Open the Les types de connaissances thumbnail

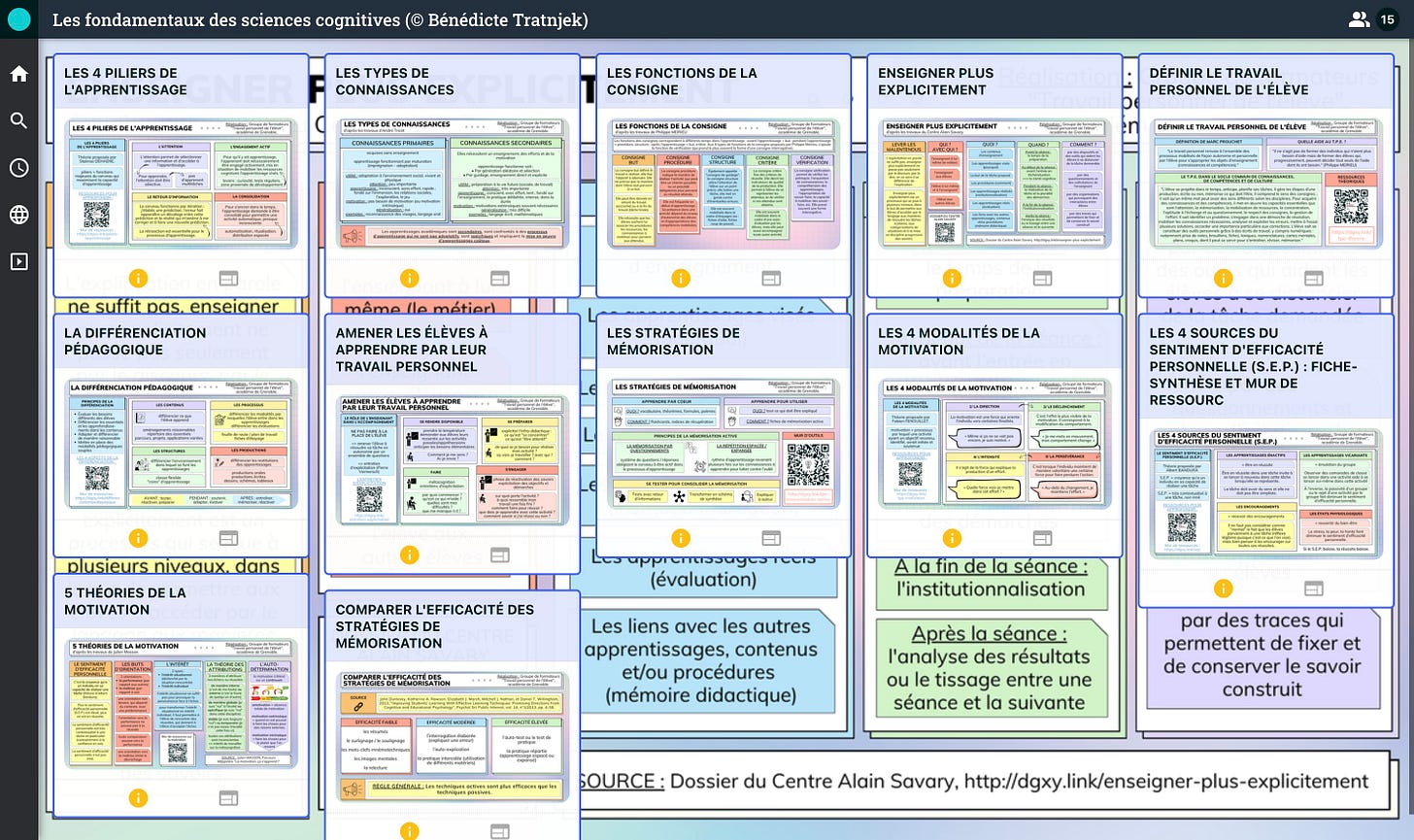point(453,185)
